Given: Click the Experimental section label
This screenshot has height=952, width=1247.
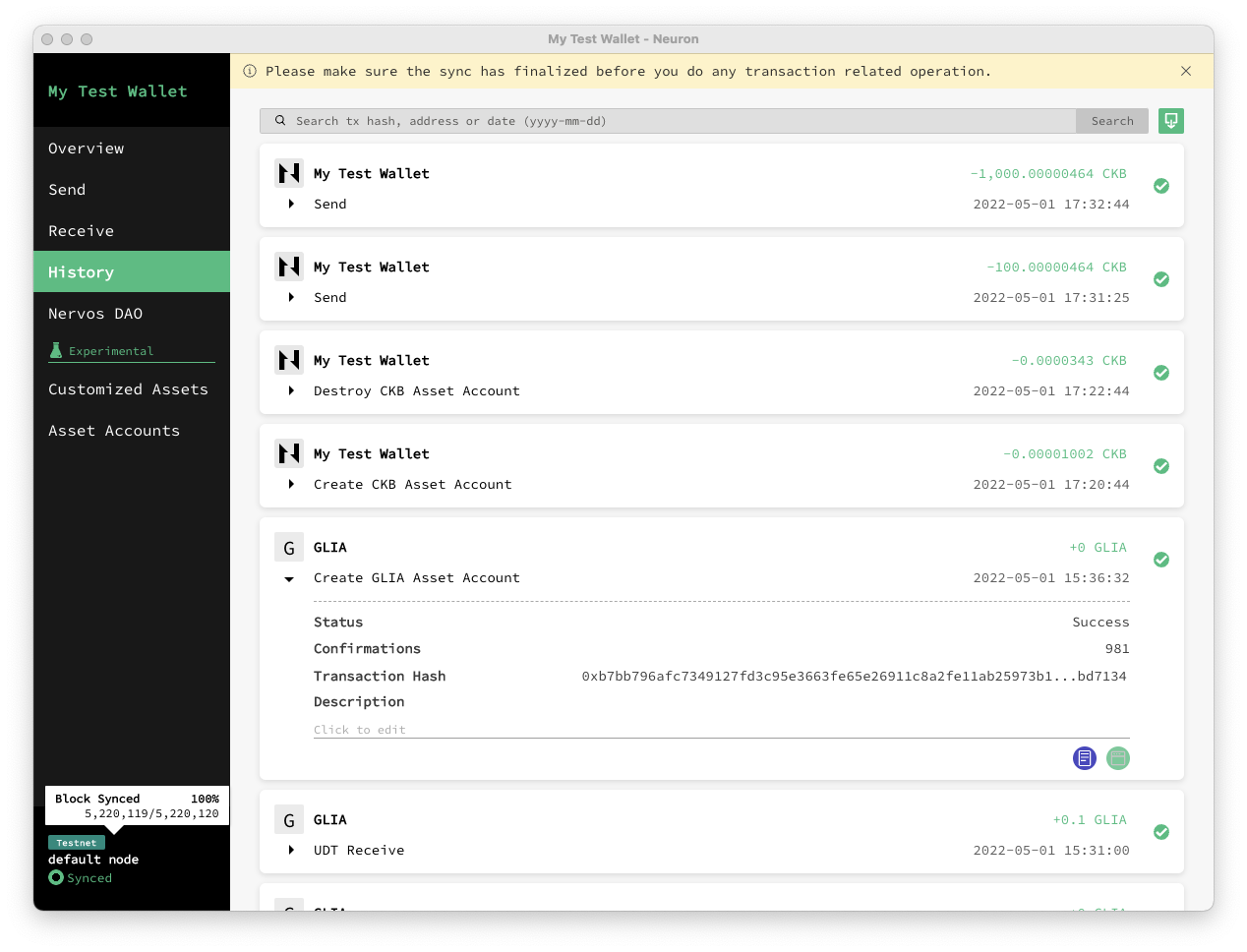Looking at the screenshot, I should (x=111, y=351).
